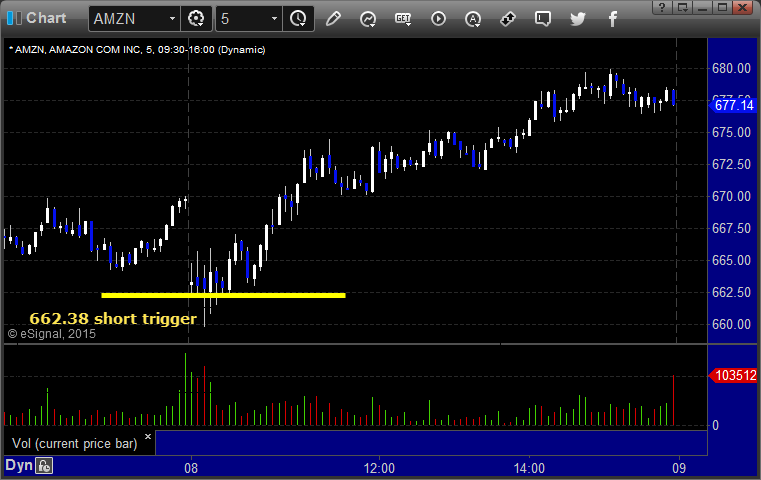The height and width of the screenshot is (480, 761).
Task: Open the GET tools menu icon
Action: [403, 19]
